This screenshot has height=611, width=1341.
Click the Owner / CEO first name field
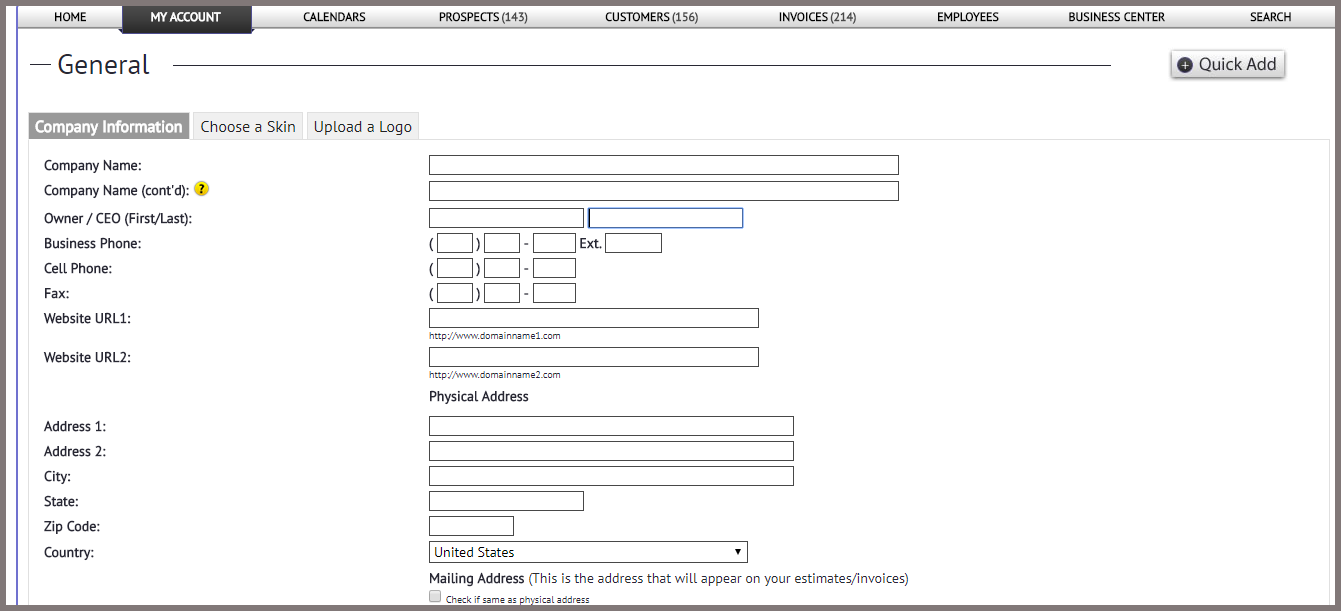tap(506, 218)
